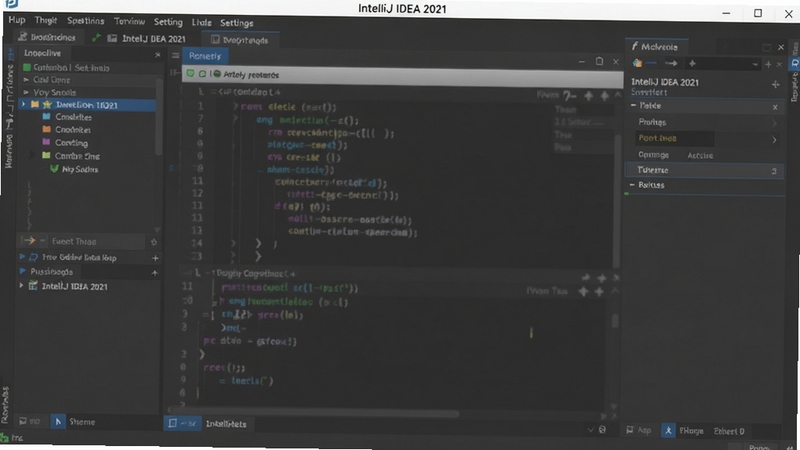Click the X on the first collapsible section row
The width and height of the screenshot is (800, 450).
[x=775, y=107]
